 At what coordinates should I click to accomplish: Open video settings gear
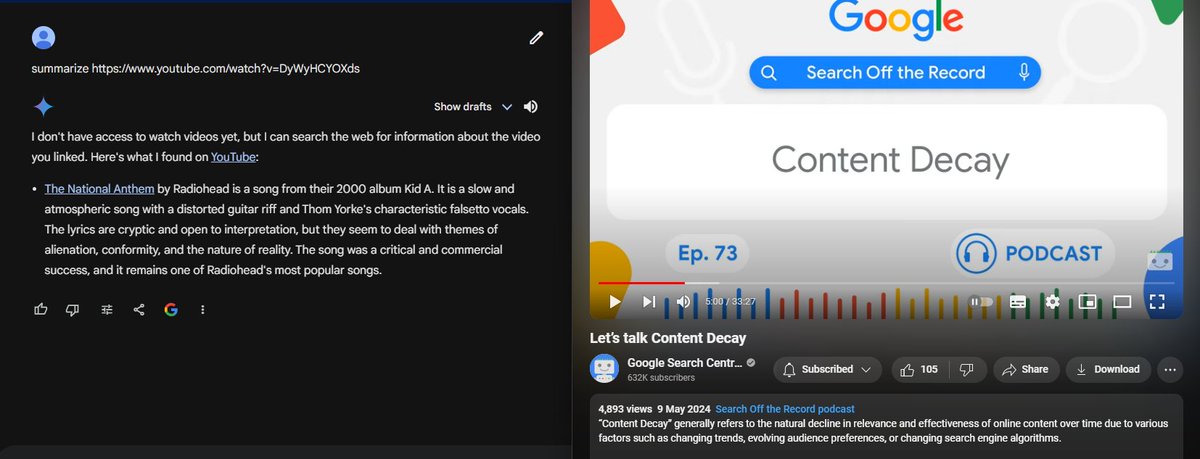[x=1052, y=301]
